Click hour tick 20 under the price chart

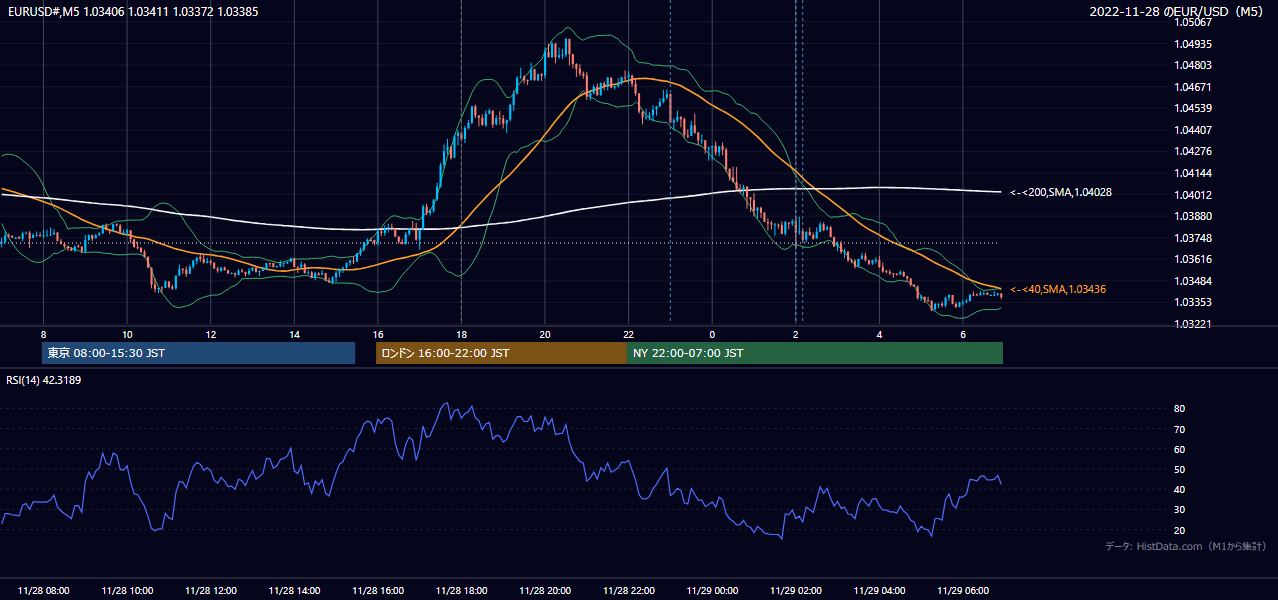point(545,334)
